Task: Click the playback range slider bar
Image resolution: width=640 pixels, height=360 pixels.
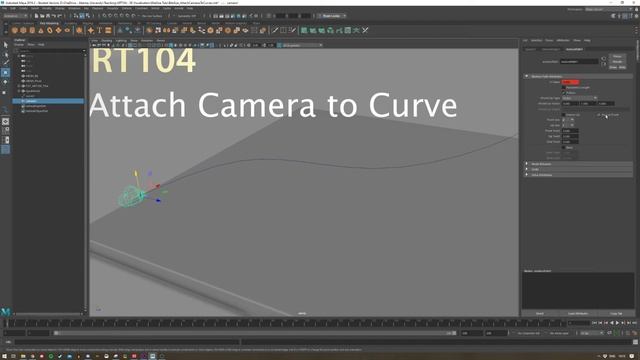Action: tap(255, 333)
